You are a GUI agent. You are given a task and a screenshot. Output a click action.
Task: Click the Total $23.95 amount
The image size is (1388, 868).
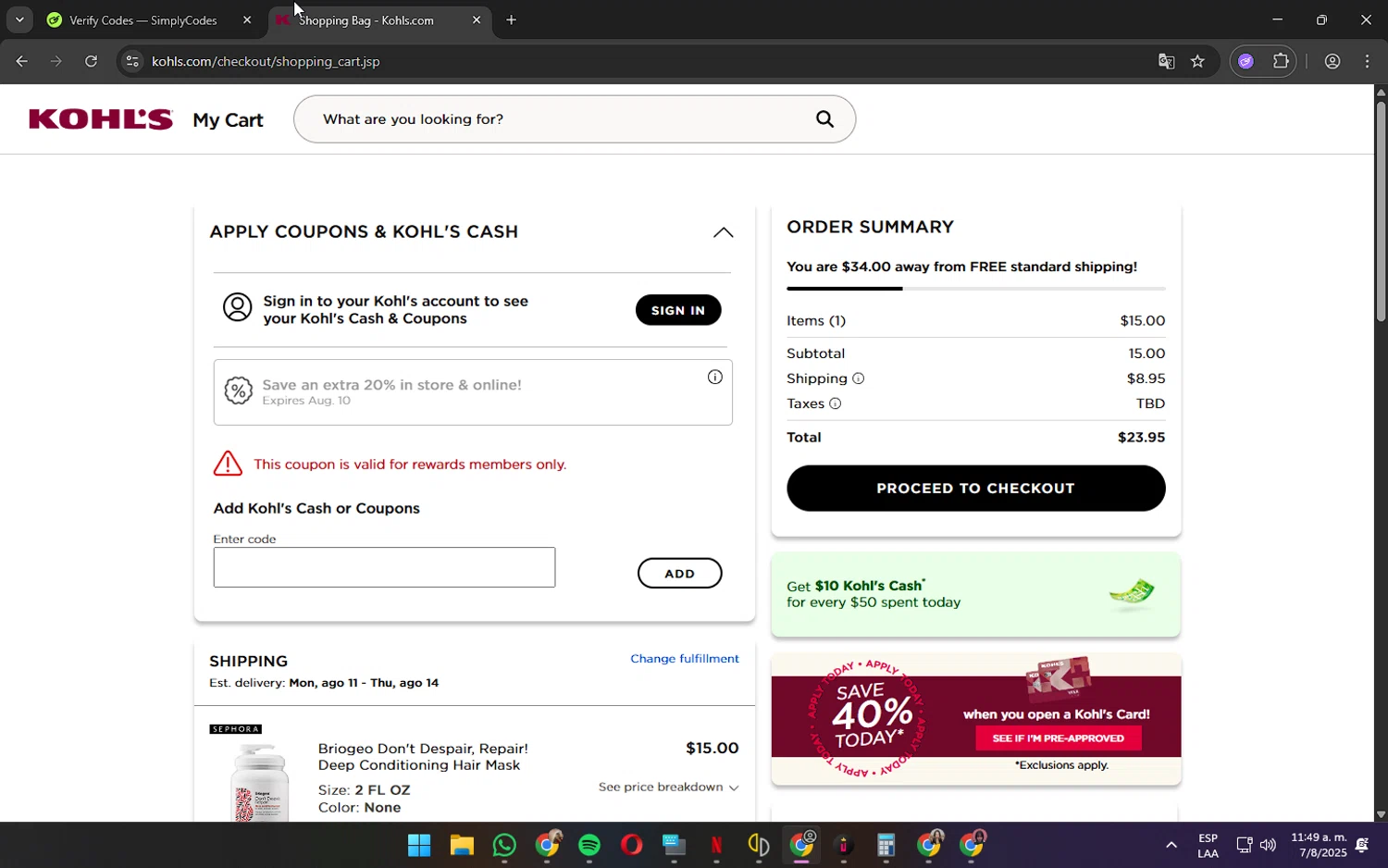coord(1141,438)
